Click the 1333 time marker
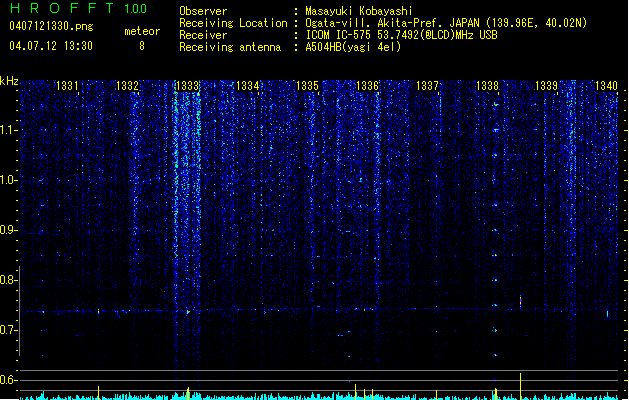629x400 pixels. 187,85
